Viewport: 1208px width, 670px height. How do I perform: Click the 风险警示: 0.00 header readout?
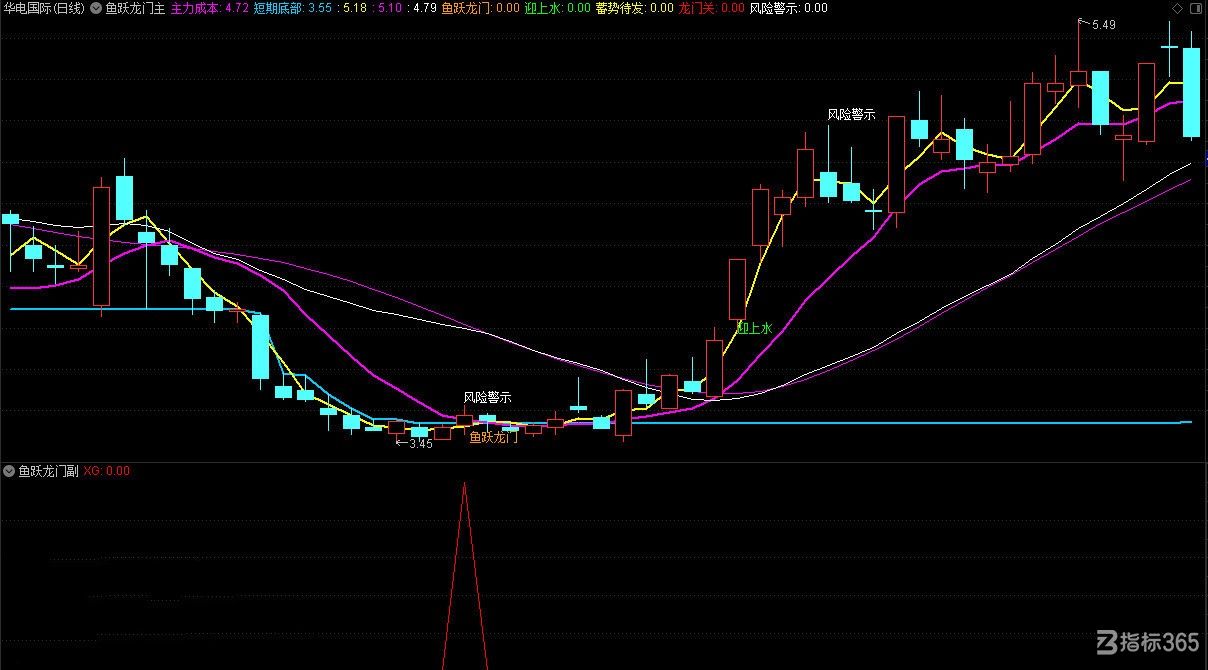tap(789, 8)
